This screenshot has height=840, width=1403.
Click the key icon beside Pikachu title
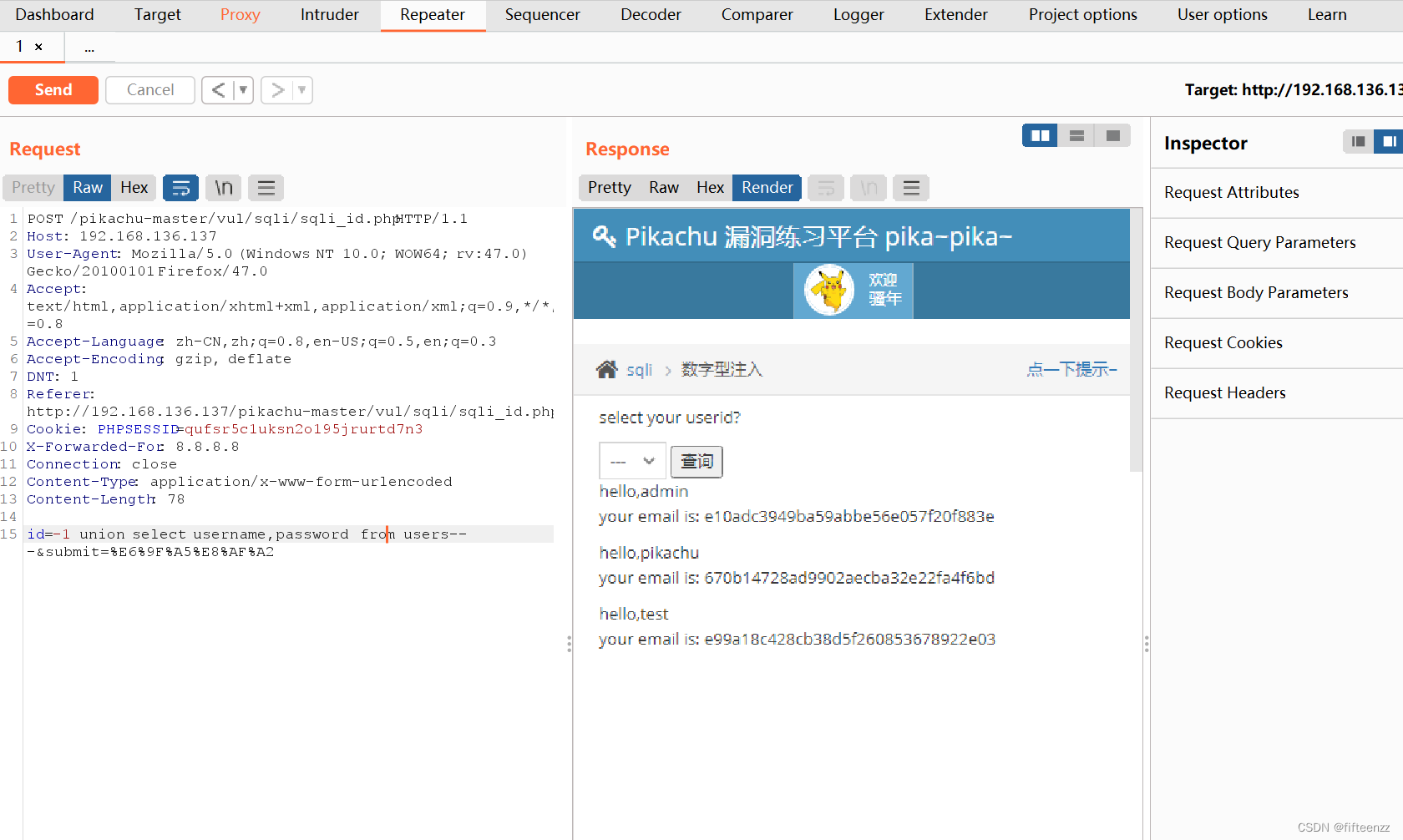(604, 236)
